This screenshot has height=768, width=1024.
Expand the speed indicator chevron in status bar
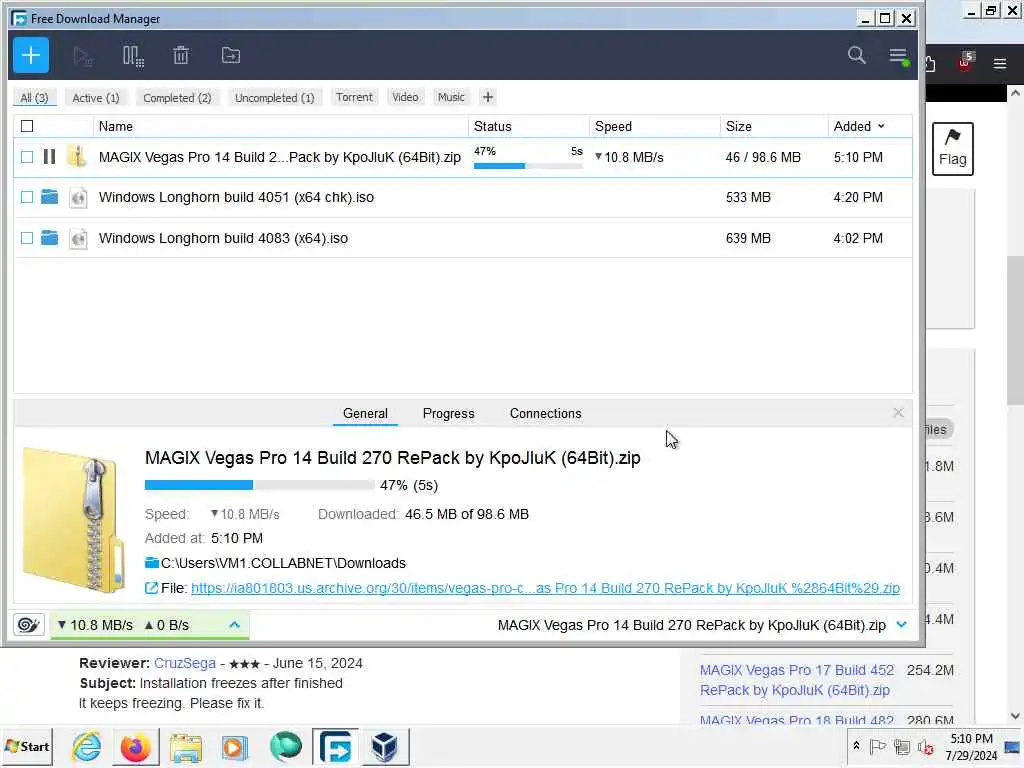pos(234,625)
